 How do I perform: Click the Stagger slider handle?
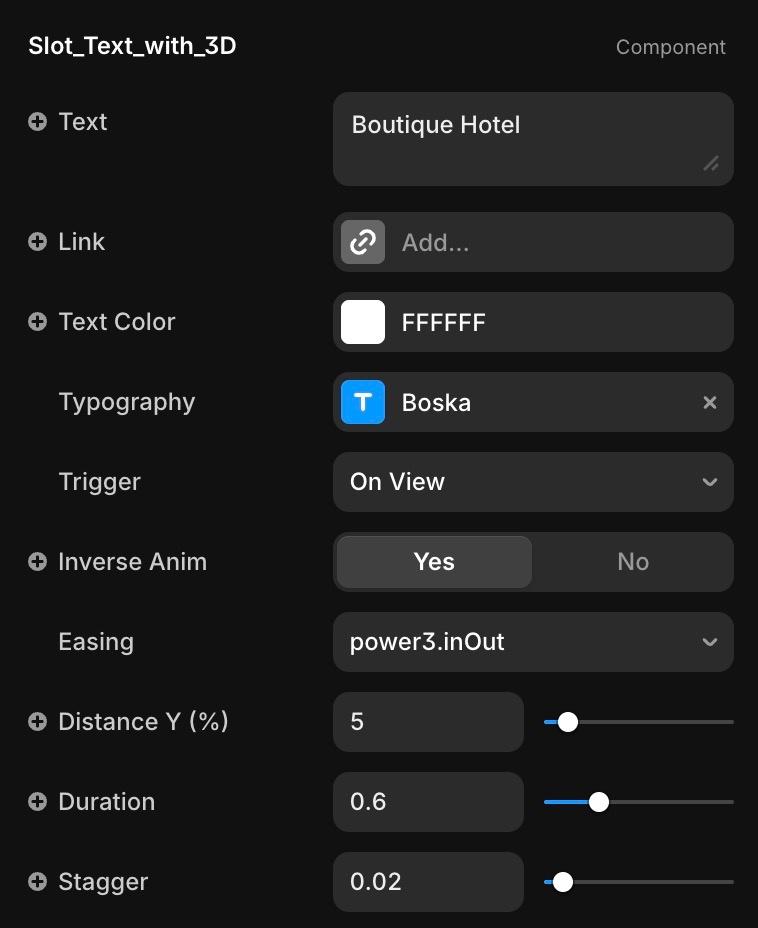point(563,882)
